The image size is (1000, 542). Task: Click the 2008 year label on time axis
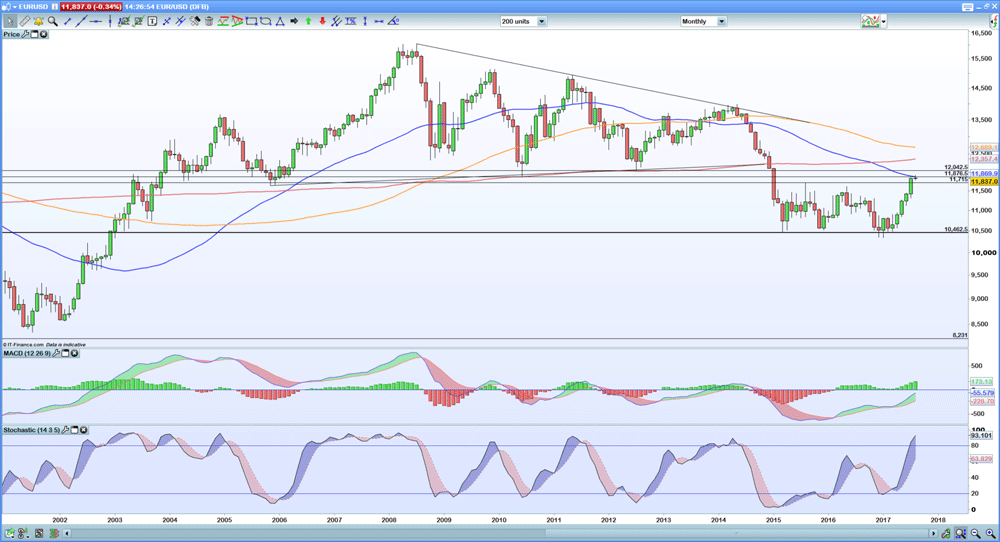click(x=389, y=520)
